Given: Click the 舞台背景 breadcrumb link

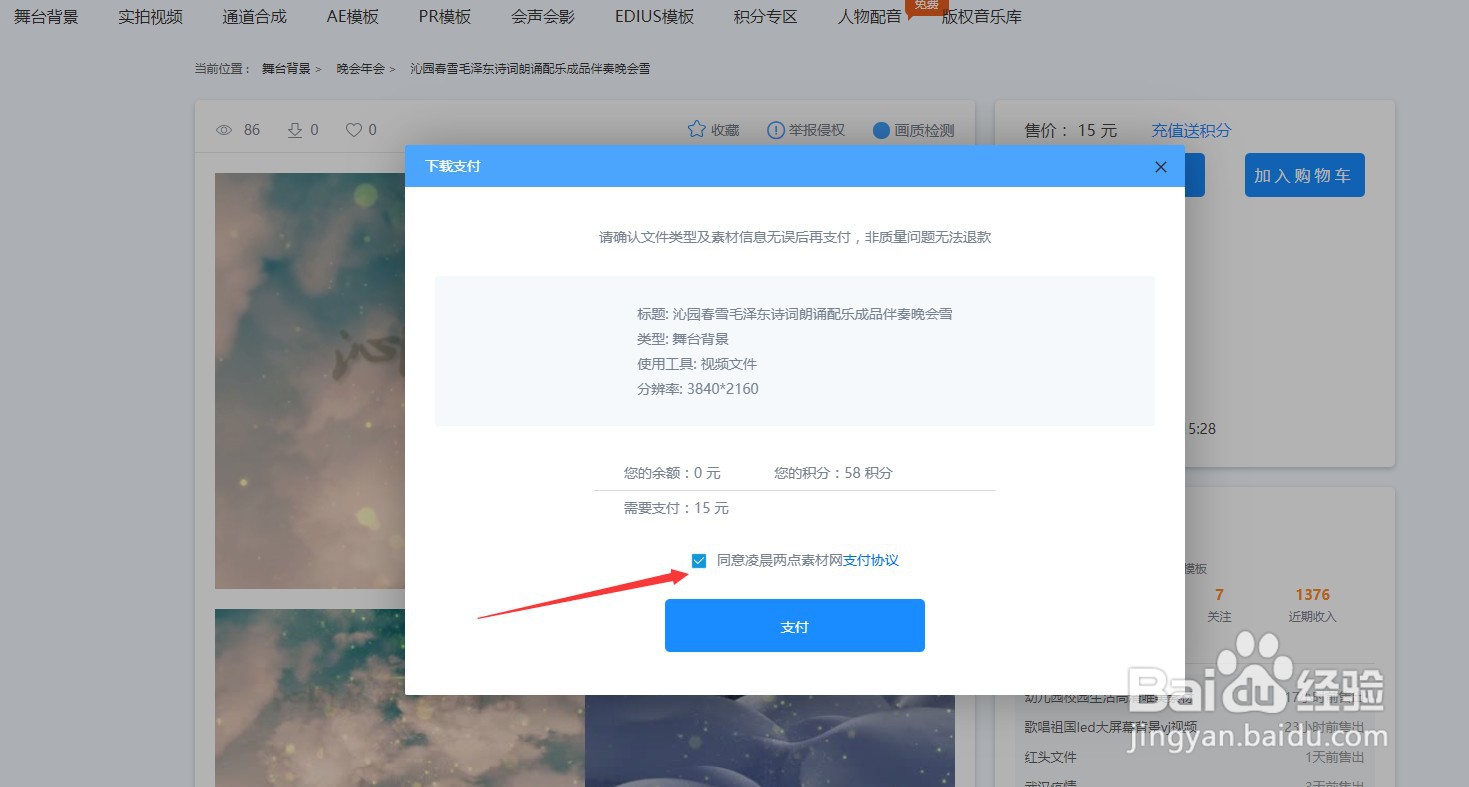Looking at the screenshot, I should 286,69.
